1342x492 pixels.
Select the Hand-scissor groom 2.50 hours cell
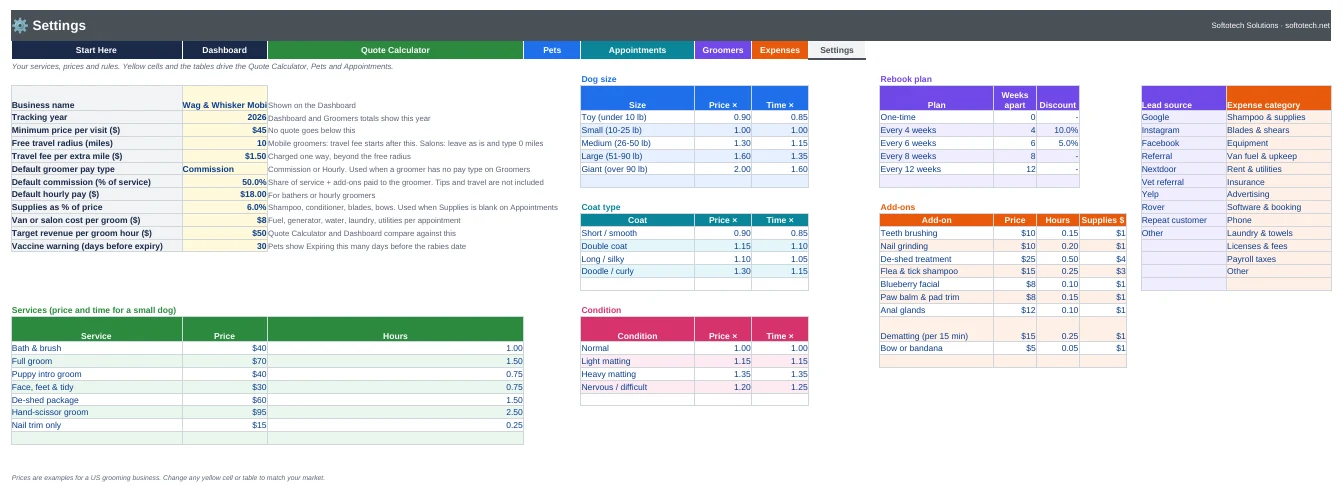[x=395, y=412]
